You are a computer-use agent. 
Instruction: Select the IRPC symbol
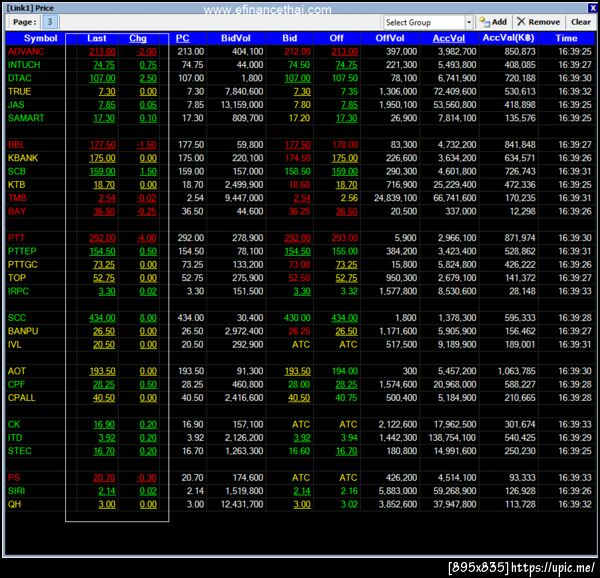pyautogui.click(x=18, y=291)
